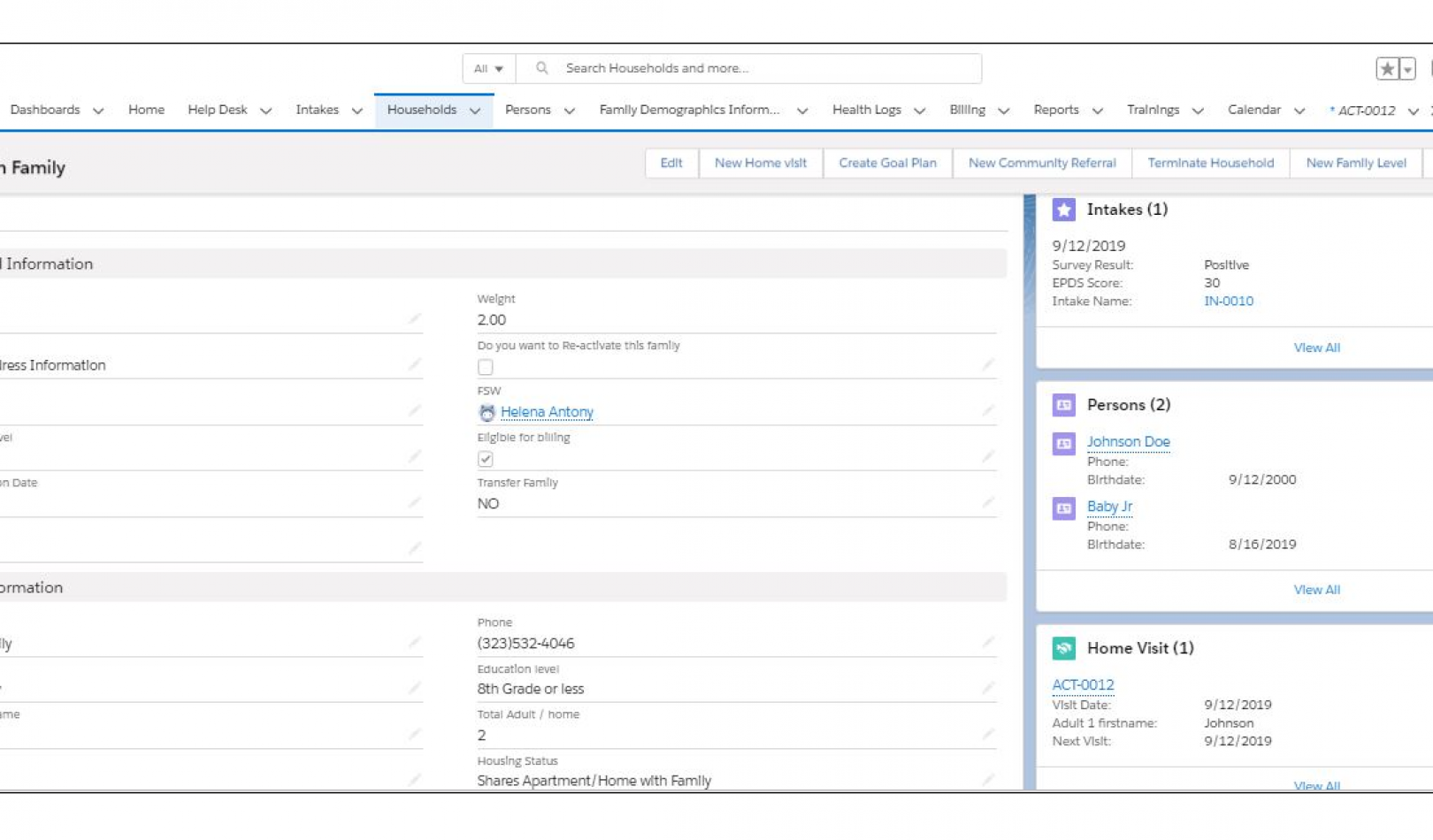Click the Terminate Household button

tap(1211, 163)
